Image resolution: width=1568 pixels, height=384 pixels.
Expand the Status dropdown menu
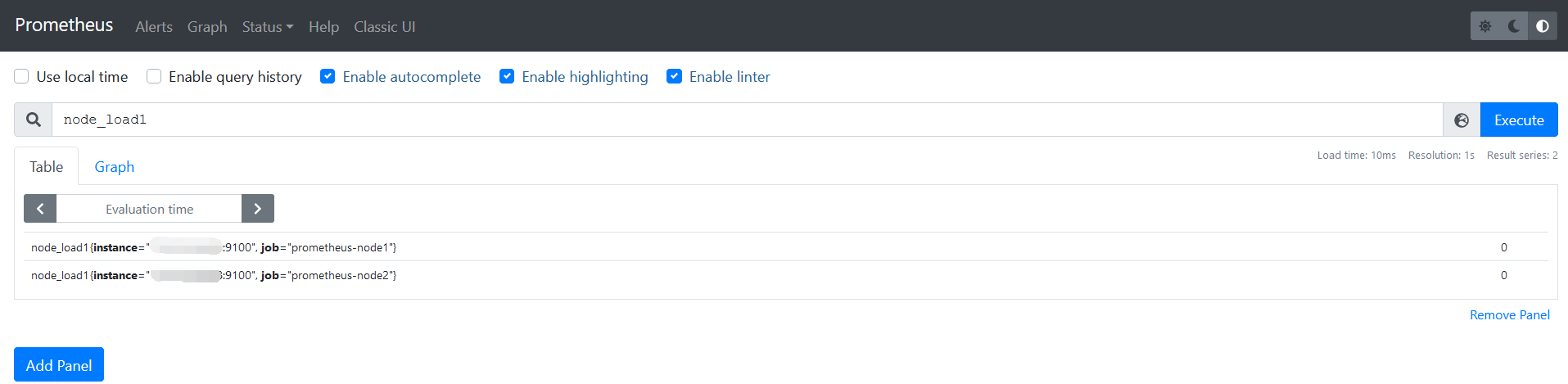(268, 27)
